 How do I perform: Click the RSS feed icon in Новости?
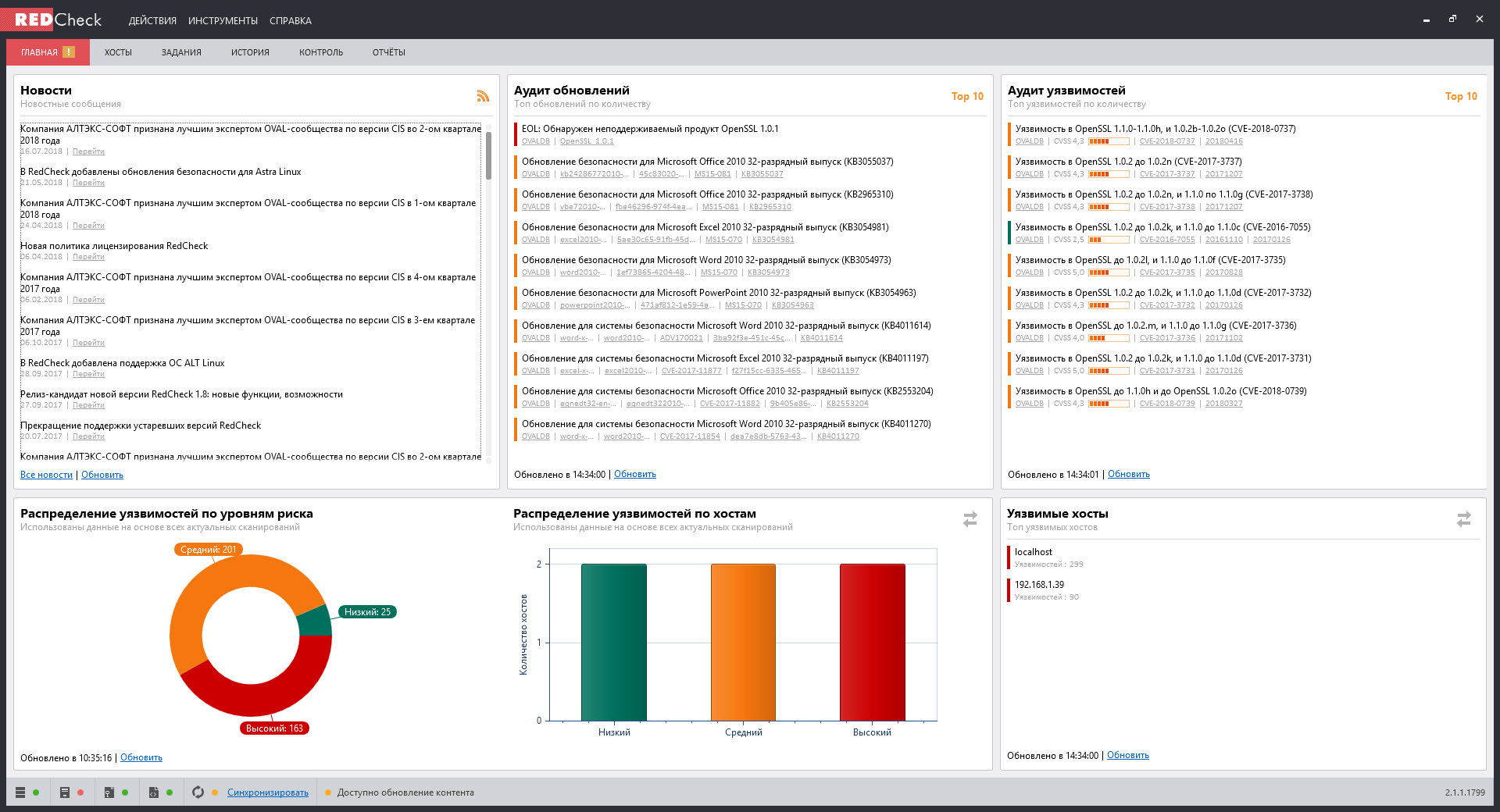pyautogui.click(x=483, y=96)
